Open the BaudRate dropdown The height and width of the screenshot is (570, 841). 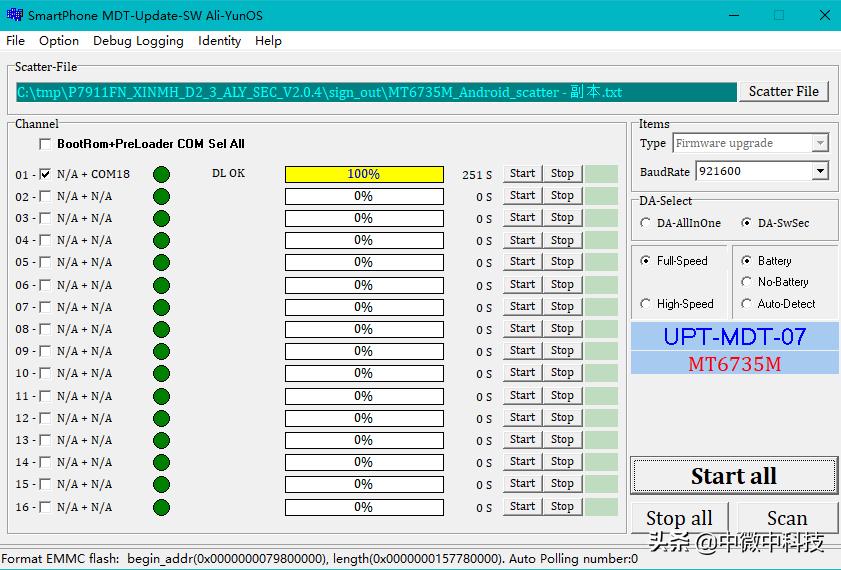tap(820, 172)
